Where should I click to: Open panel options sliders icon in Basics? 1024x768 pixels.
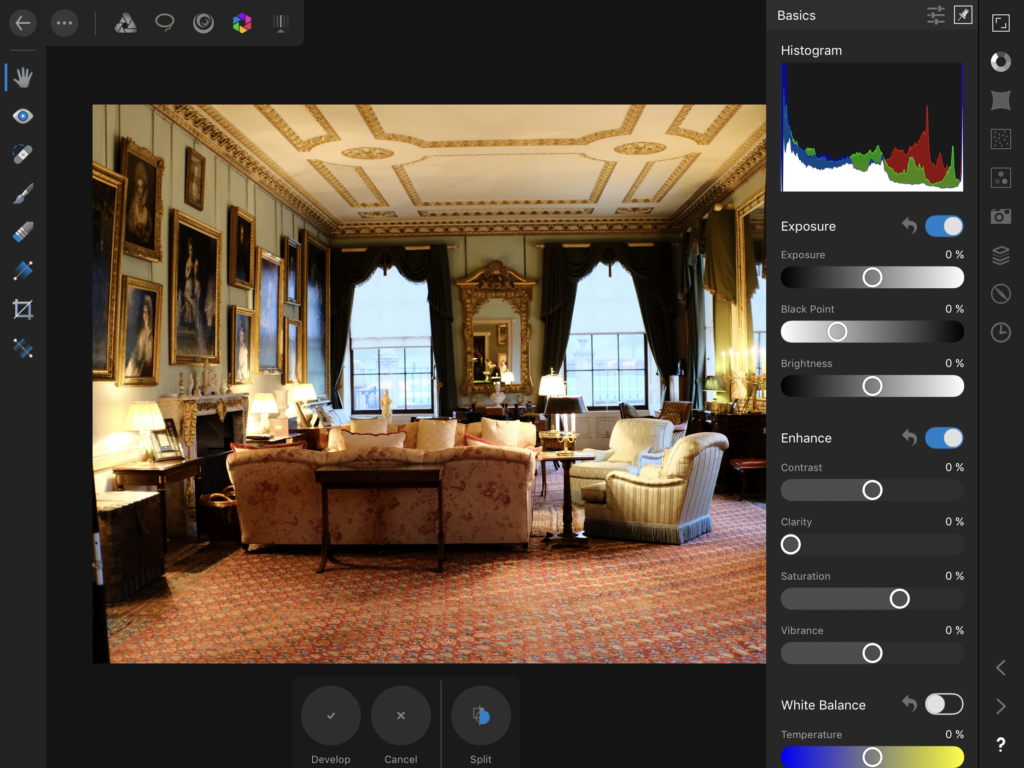coord(936,15)
